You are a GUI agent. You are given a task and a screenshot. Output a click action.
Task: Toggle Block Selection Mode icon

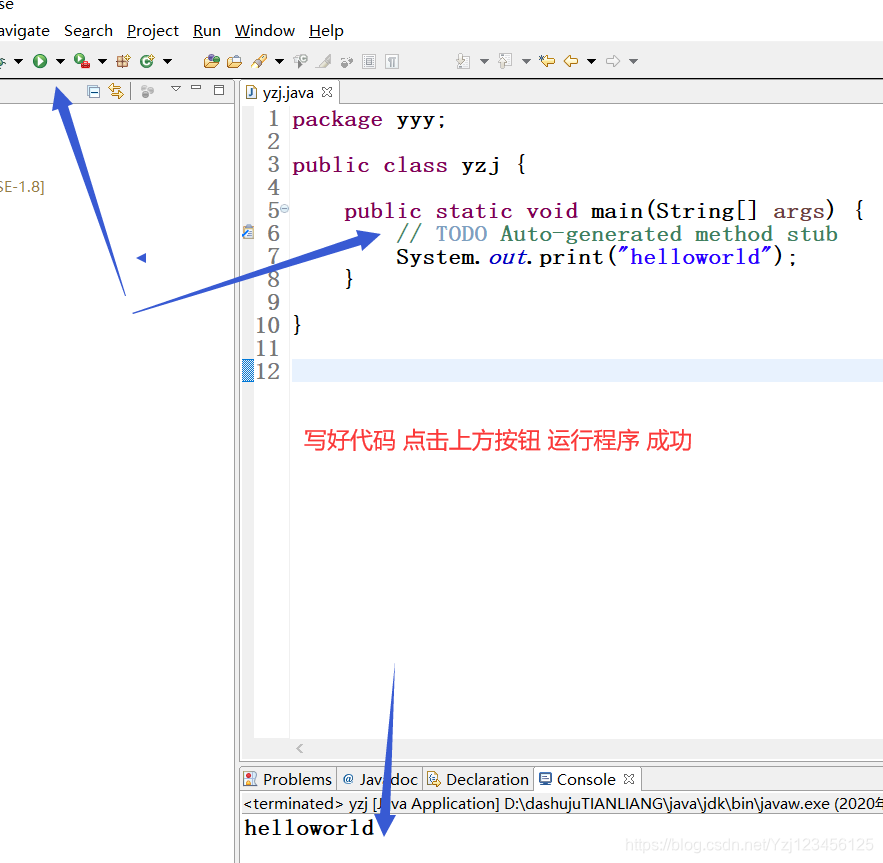coord(369,61)
